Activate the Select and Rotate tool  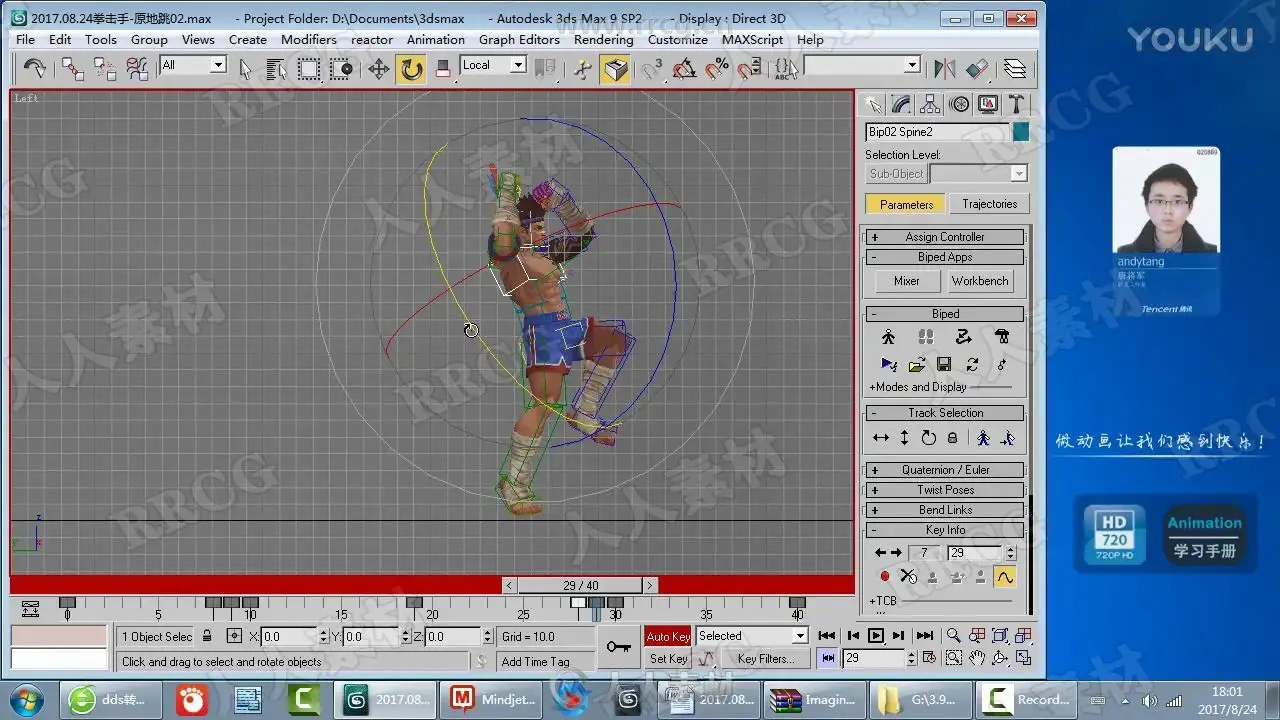(x=410, y=68)
